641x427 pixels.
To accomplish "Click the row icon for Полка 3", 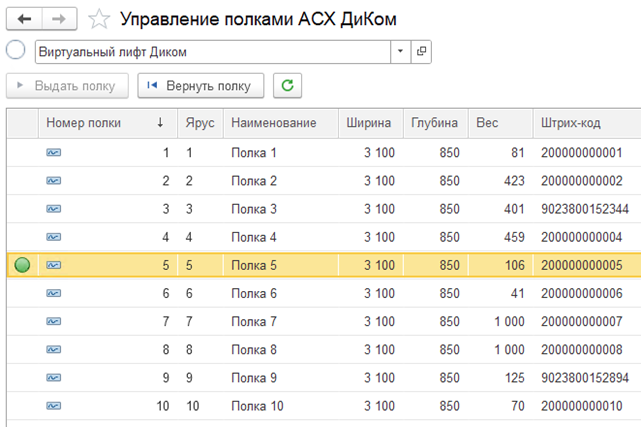I will [x=53, y=209].
